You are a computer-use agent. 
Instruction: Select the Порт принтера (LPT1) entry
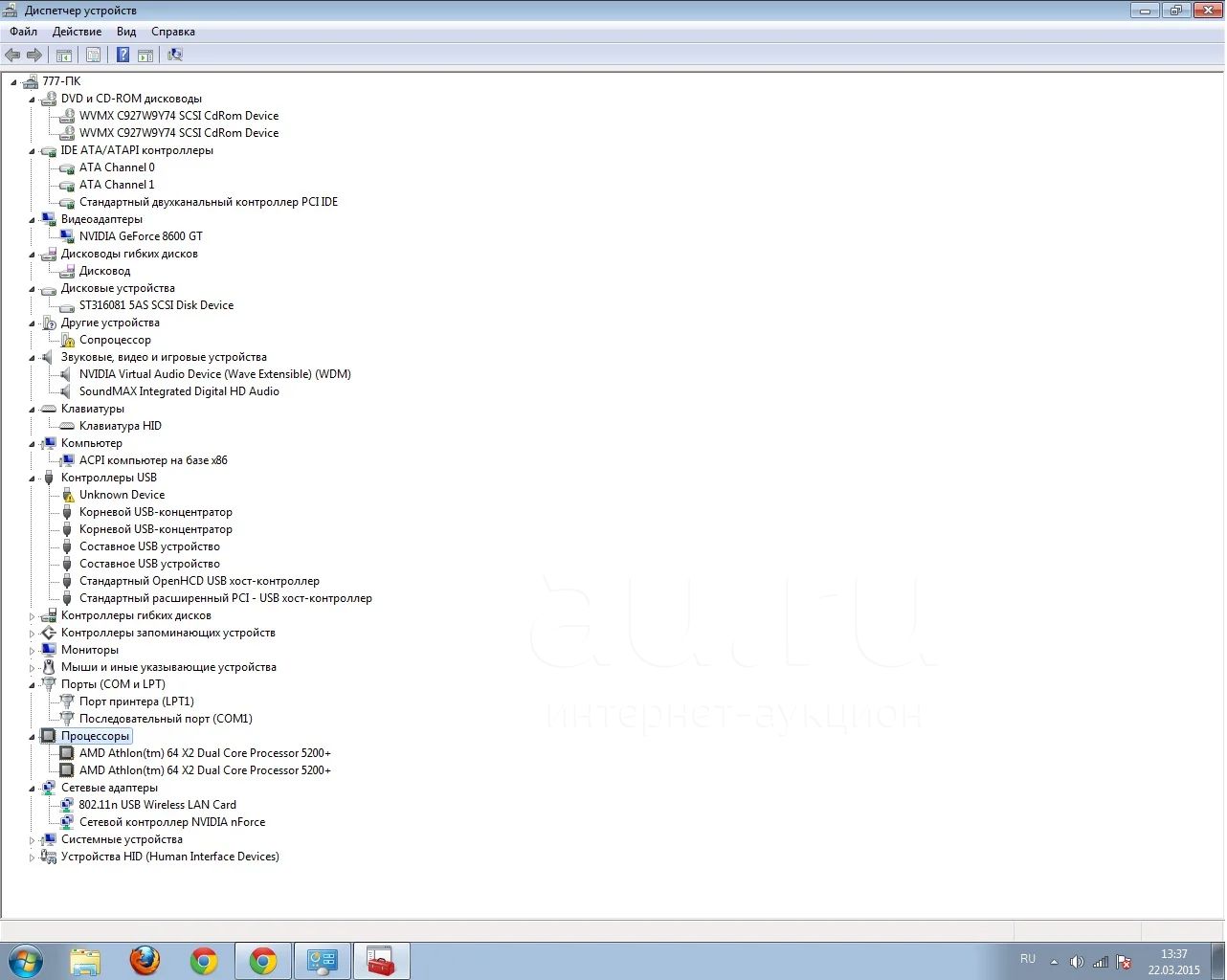click(x=136, y=702)
